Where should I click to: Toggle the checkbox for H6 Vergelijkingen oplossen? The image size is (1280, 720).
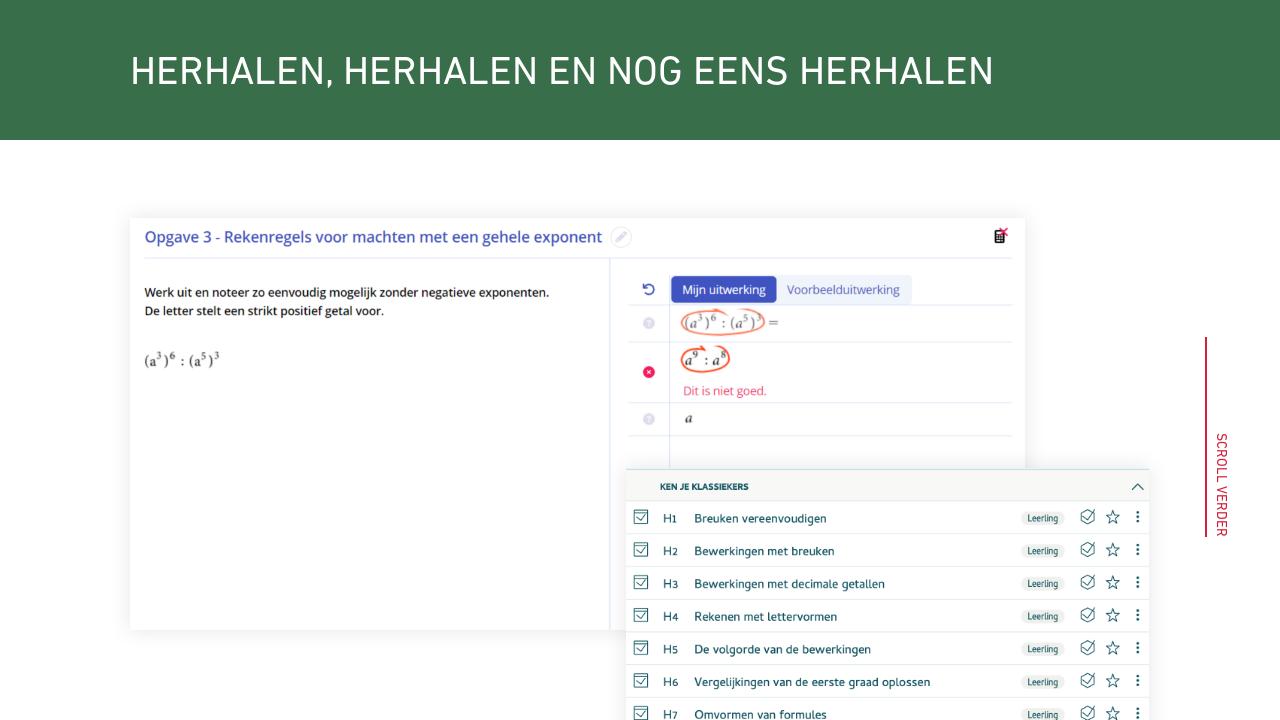[641, 681]
